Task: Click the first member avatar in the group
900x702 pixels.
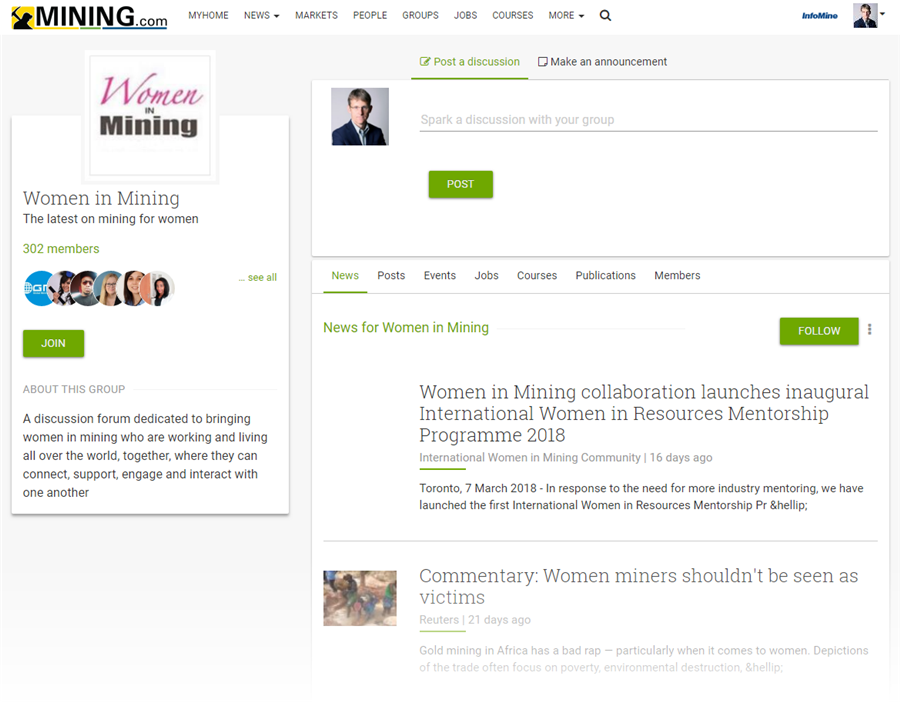Action: point(38,288)
